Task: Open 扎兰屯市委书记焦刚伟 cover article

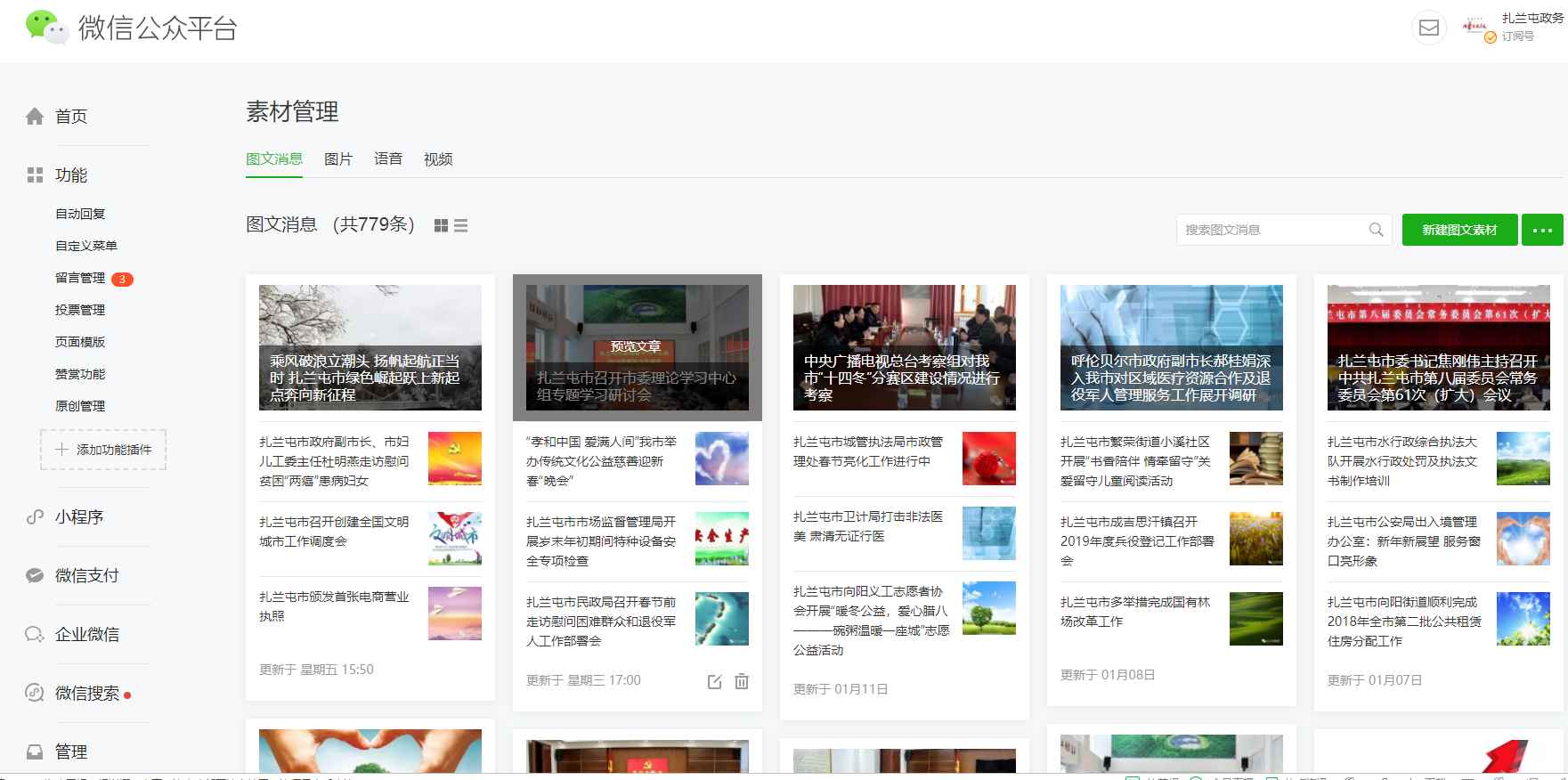Action: coord(1439,347)
